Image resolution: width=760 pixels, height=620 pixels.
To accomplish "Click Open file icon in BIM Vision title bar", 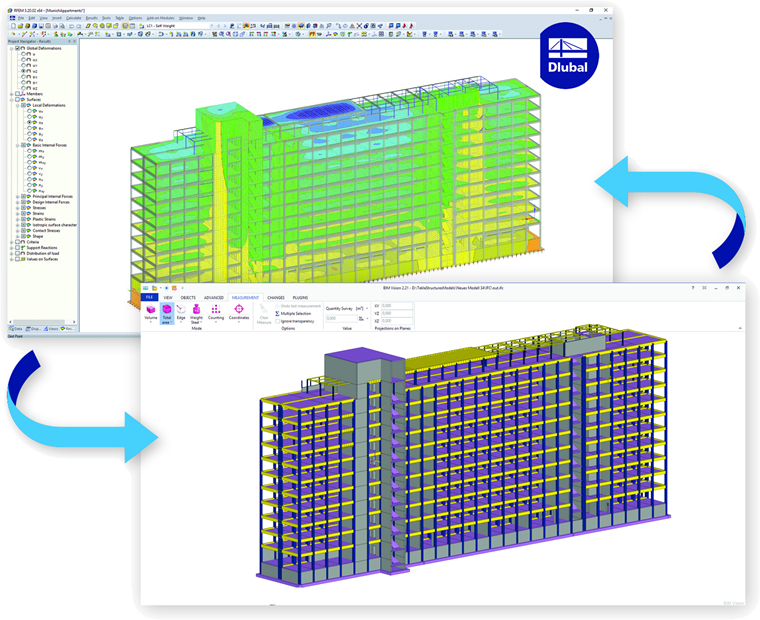I will [x=155, y=288].
